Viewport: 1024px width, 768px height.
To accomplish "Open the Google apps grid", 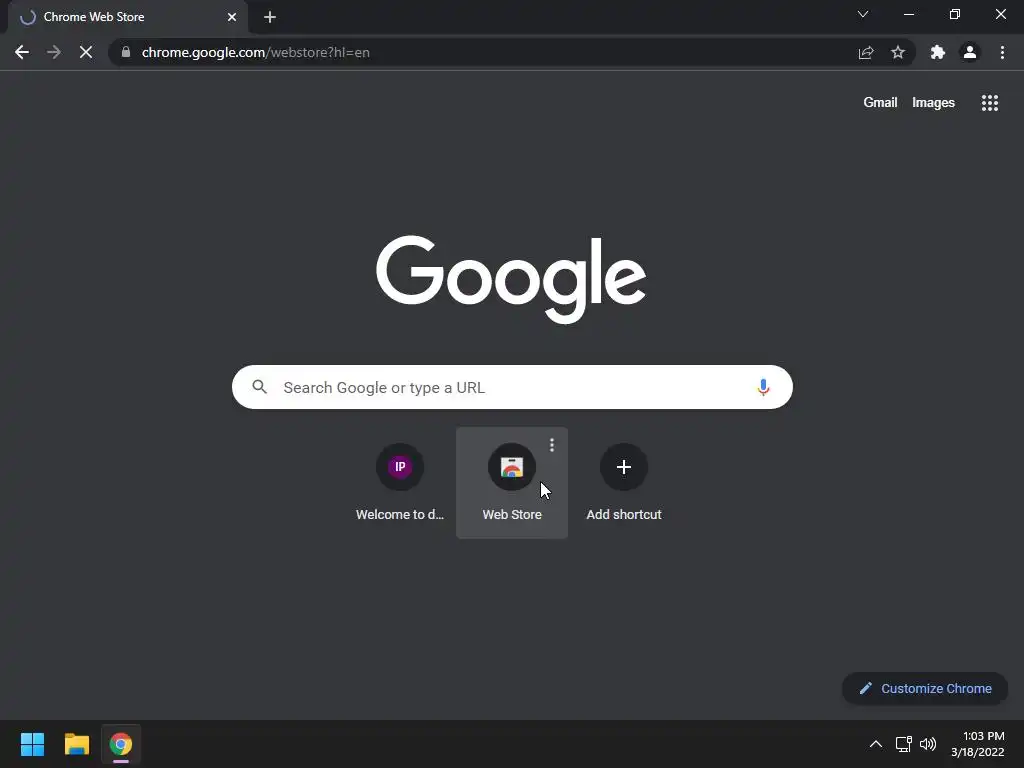I will tap(990, 103).
